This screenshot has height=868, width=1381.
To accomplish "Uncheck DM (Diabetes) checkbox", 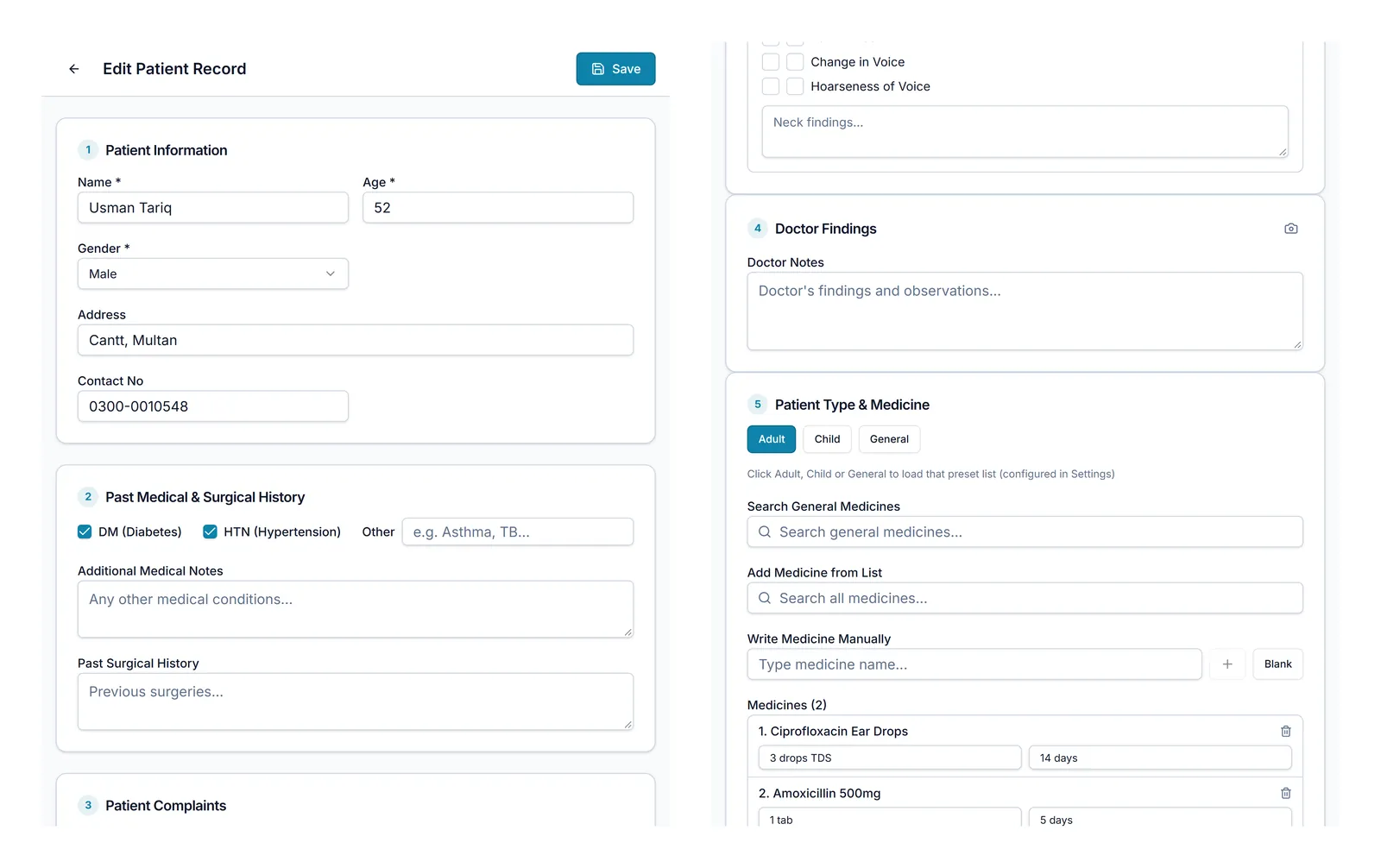I will 85,531.
